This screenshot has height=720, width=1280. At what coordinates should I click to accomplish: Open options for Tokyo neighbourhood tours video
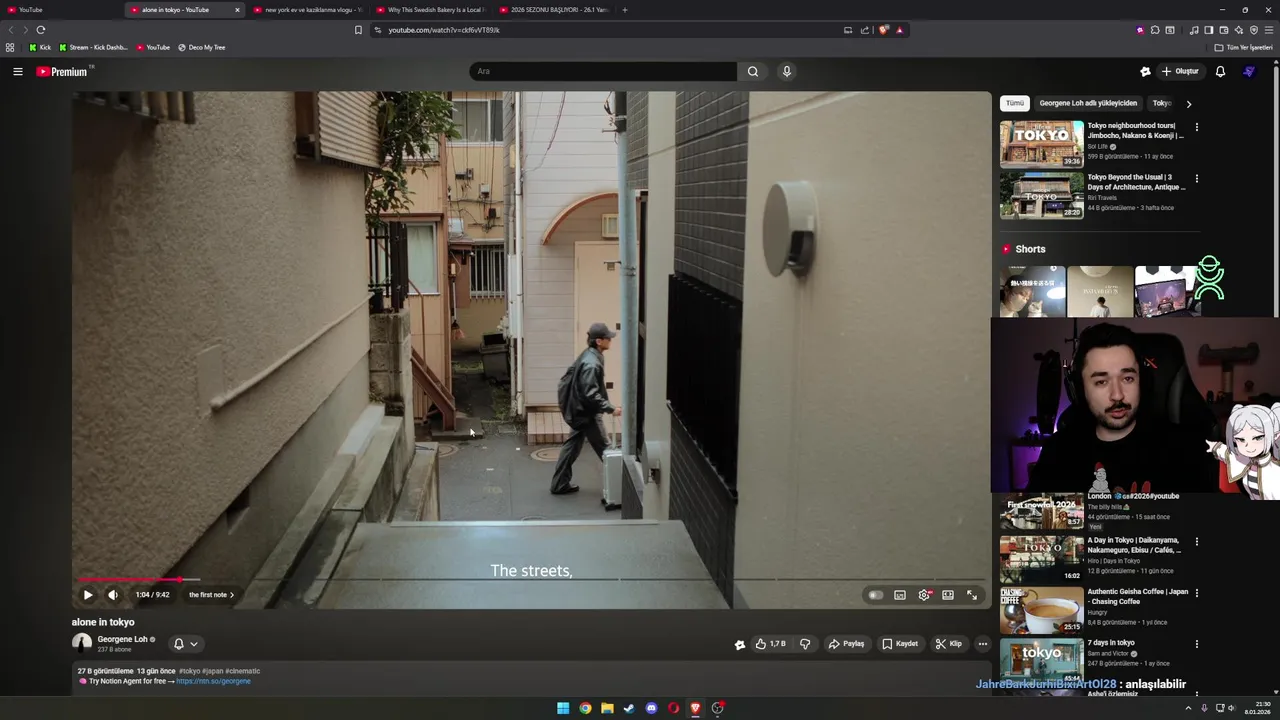click(x=1196, y=127)
